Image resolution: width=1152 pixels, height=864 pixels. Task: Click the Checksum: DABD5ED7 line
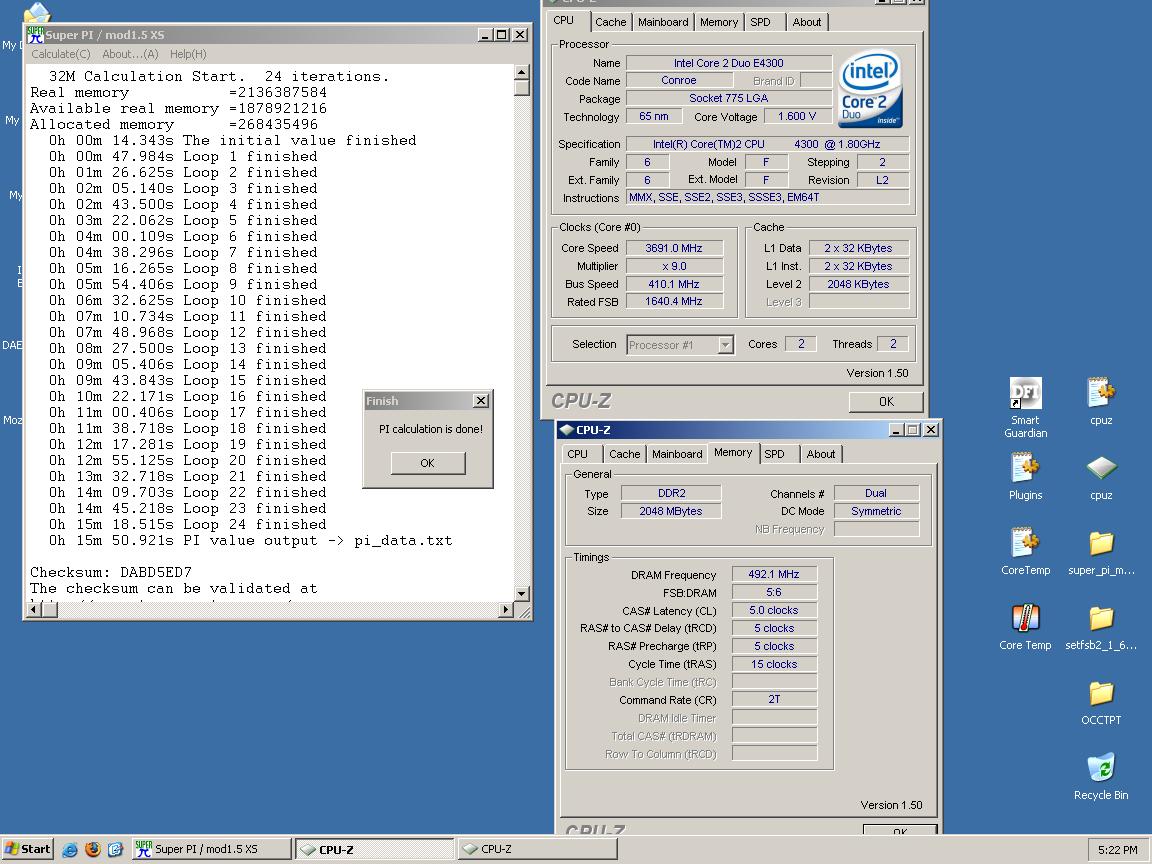click(x=111, y=572)
